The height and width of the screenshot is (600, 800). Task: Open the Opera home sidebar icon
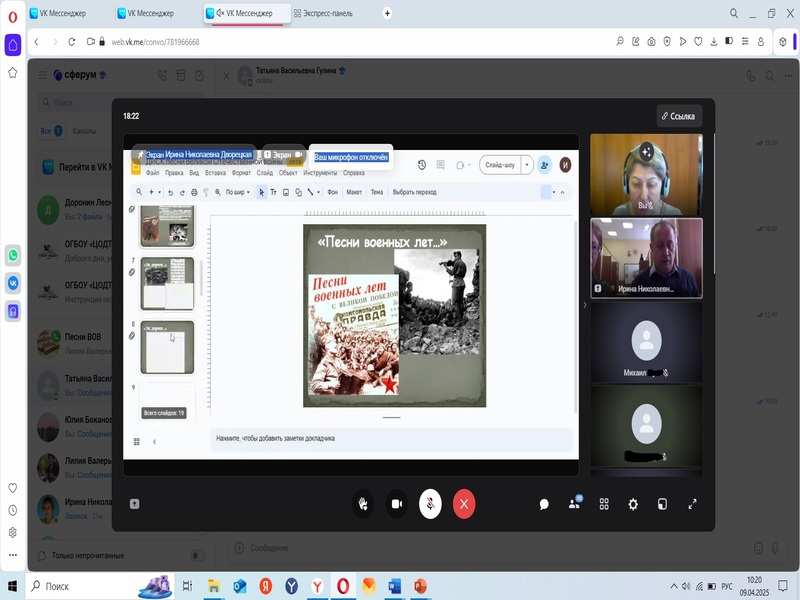pos(13,44)
